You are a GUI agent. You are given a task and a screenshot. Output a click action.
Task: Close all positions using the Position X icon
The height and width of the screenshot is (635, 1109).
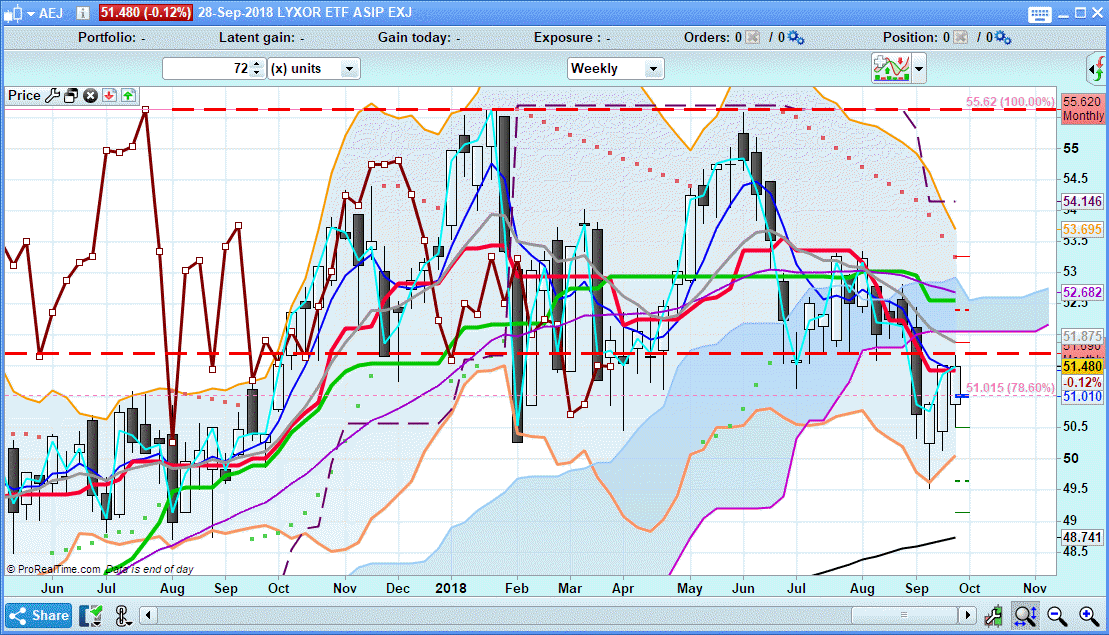[x=960, y=37]
